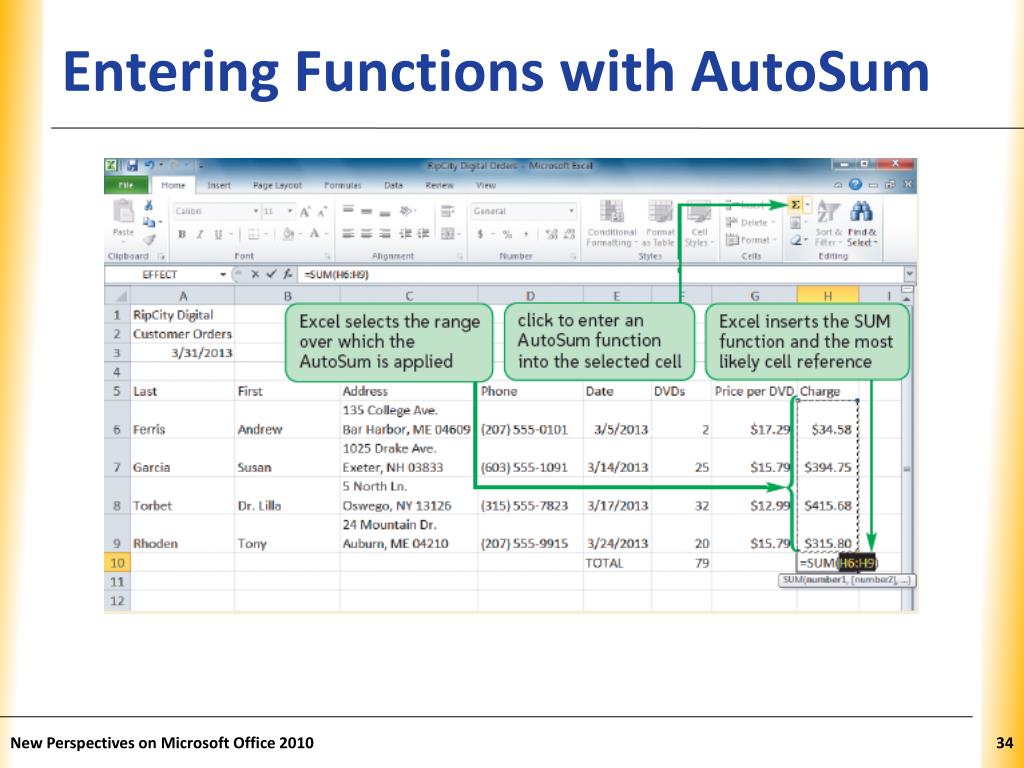The height and width of the screenshot is (768, 1024).
Task: Click the Format Painter brush icon
Action: click(x=149, y=240)
